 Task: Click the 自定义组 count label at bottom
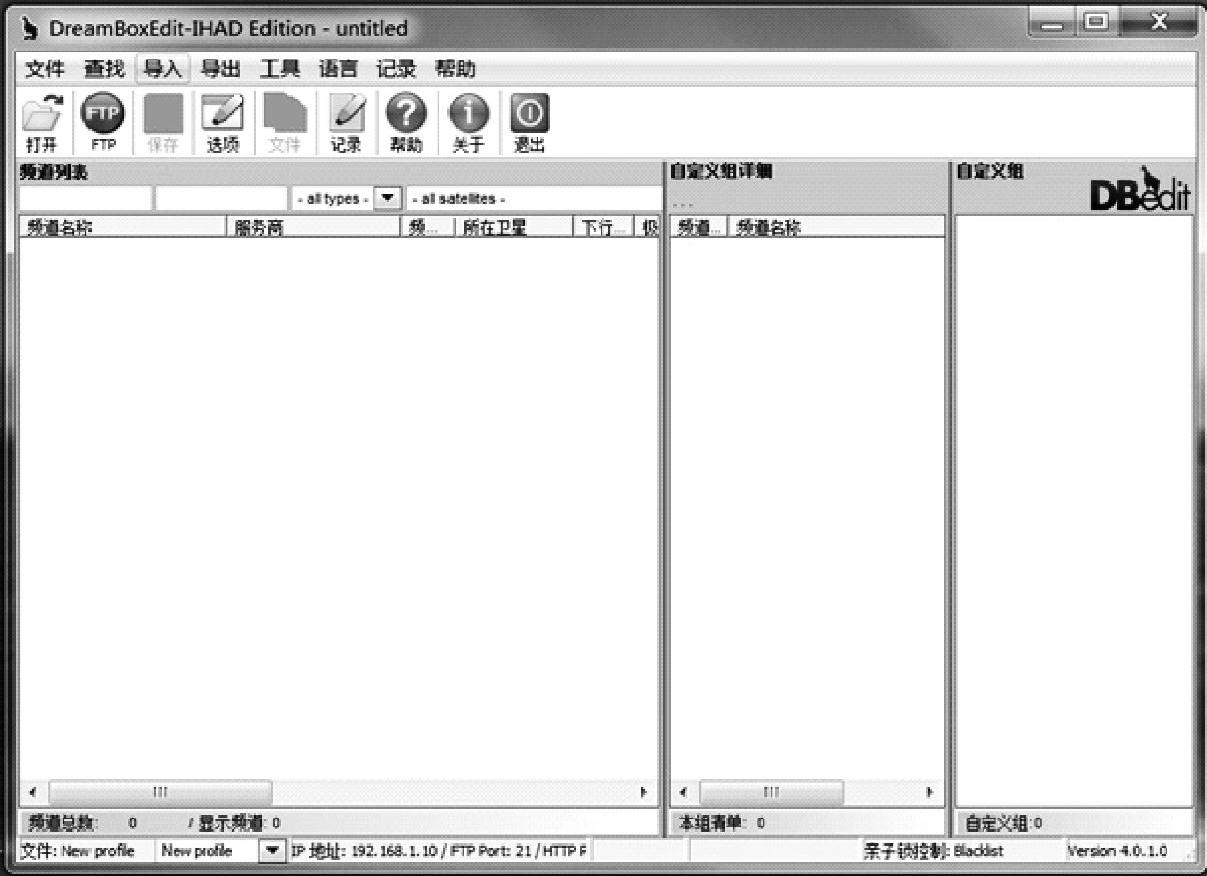coord(1003,823)
